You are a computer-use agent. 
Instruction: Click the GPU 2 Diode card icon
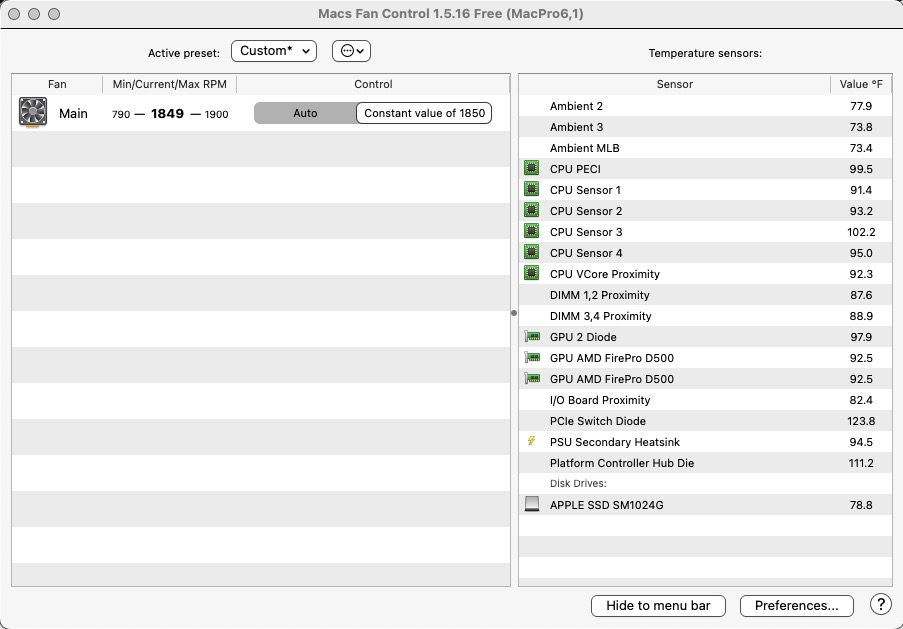pos(532,336)
